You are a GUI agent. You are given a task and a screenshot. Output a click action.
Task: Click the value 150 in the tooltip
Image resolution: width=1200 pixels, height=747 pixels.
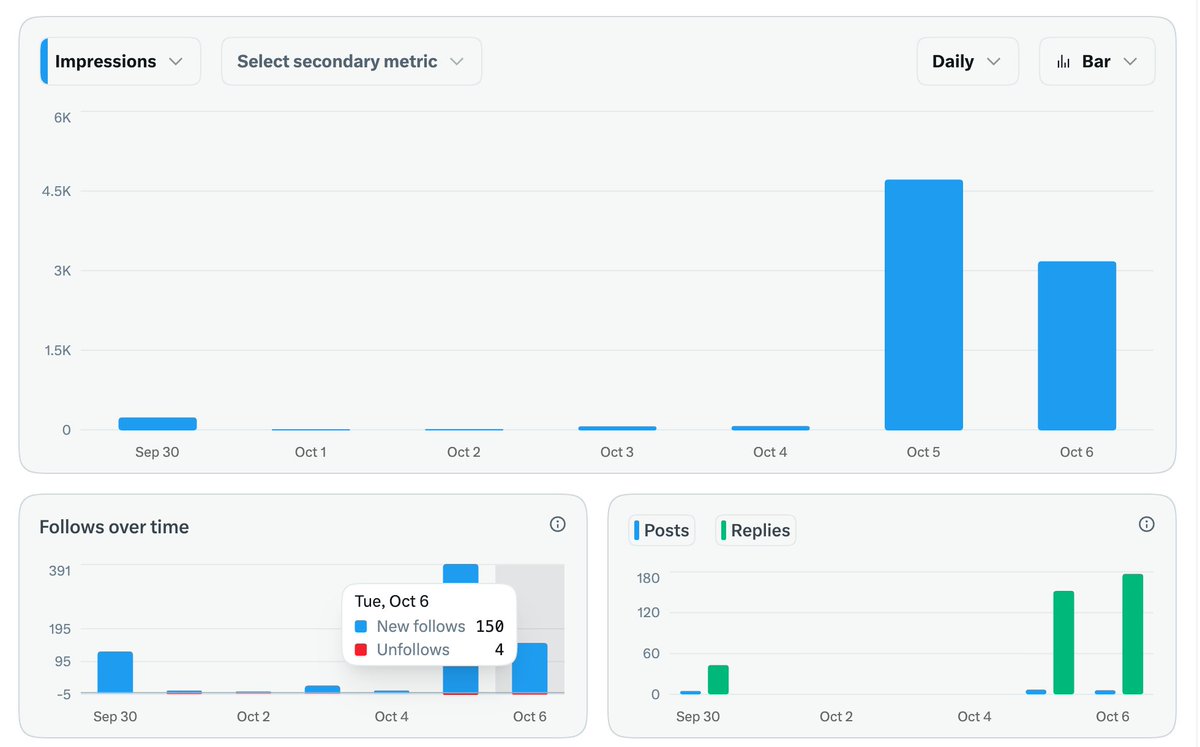(x=490, y=626)
